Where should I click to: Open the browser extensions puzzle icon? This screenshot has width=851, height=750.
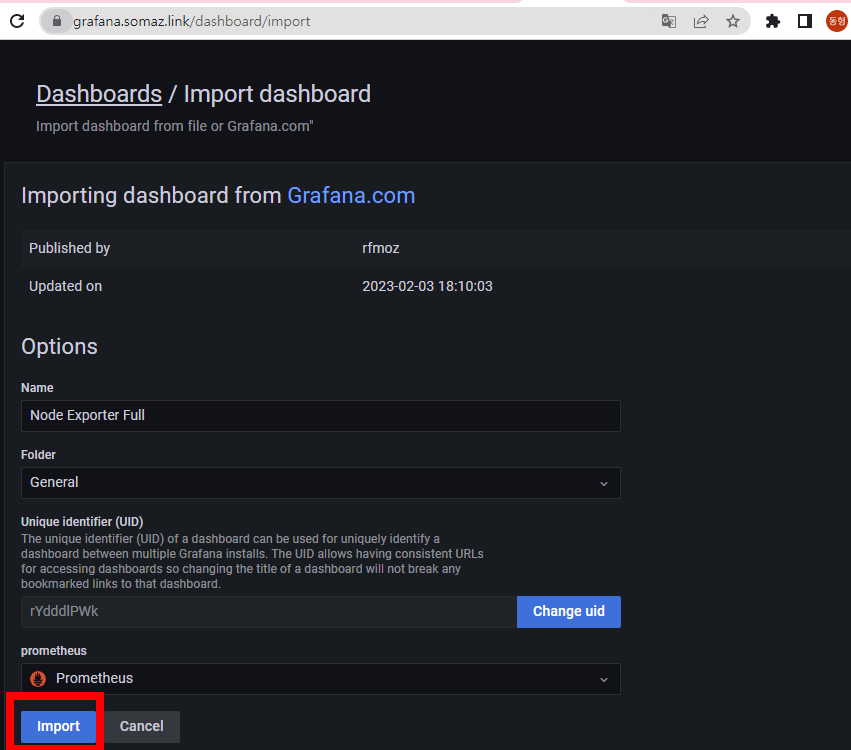(772, 21)
